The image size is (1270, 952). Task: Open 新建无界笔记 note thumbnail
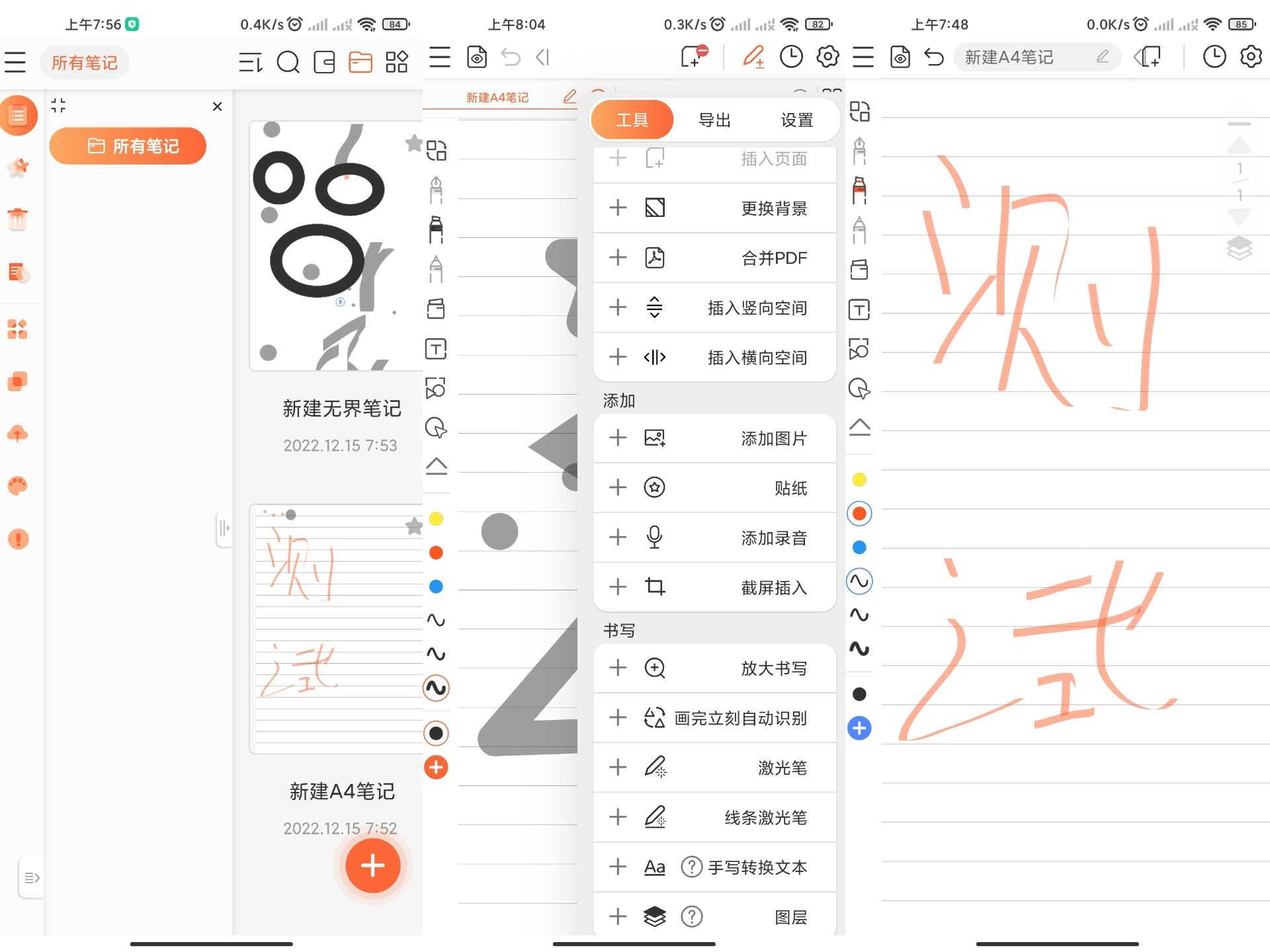coord(336,246)
